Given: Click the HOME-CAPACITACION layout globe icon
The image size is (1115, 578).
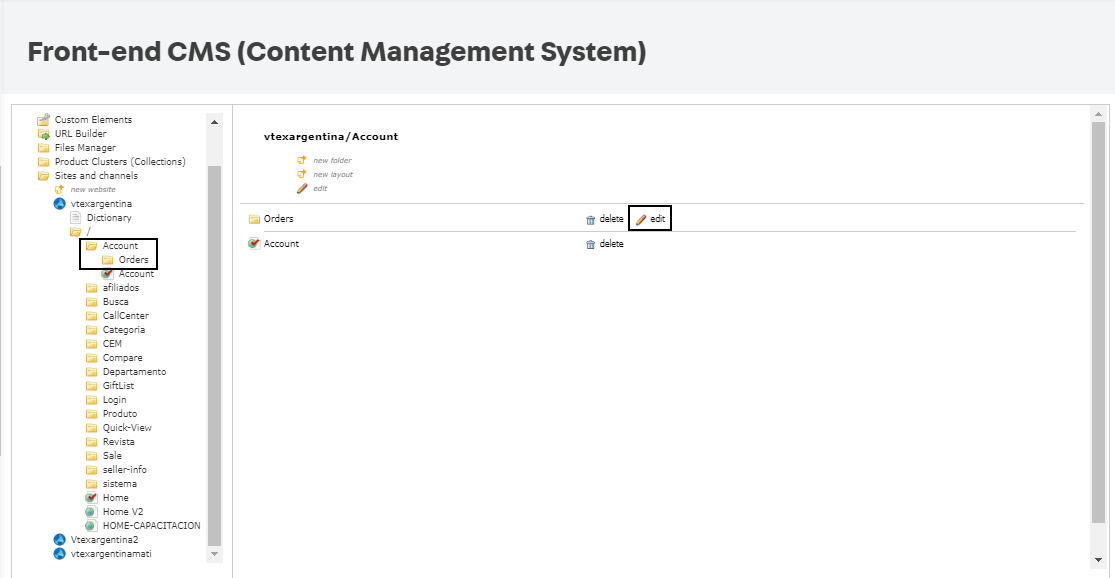Looking at the screenshot, I should [92, 525].
